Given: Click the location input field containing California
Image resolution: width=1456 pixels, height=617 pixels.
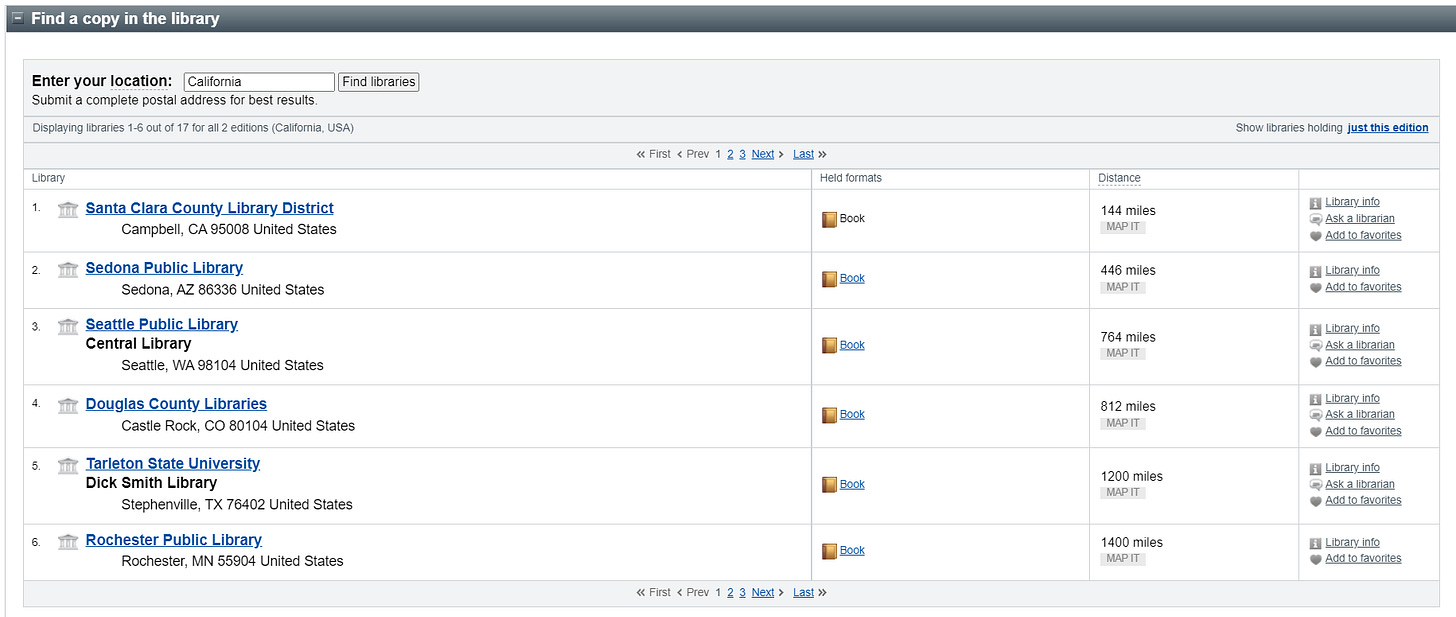Looking at the screenshot, I should coord(259,82).
